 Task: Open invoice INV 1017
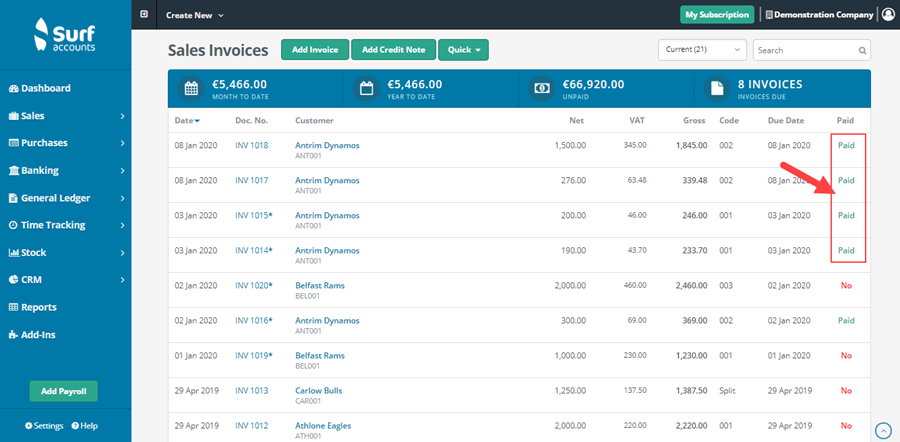point(251,181)
